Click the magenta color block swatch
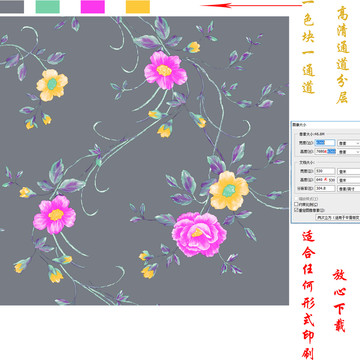This screenshot has height=360, width=360. [x=93, y=7]
